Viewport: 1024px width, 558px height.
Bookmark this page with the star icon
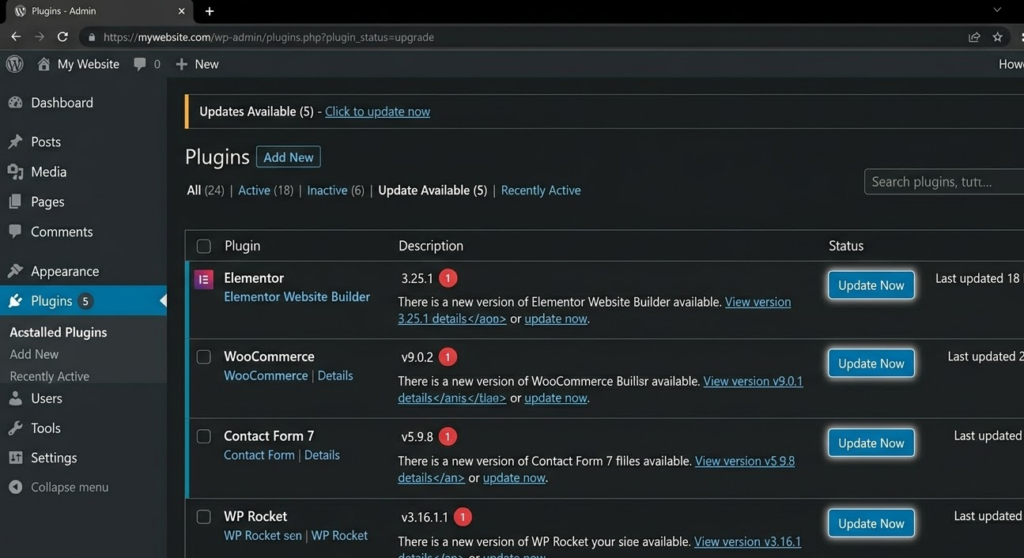coord(997,37)
